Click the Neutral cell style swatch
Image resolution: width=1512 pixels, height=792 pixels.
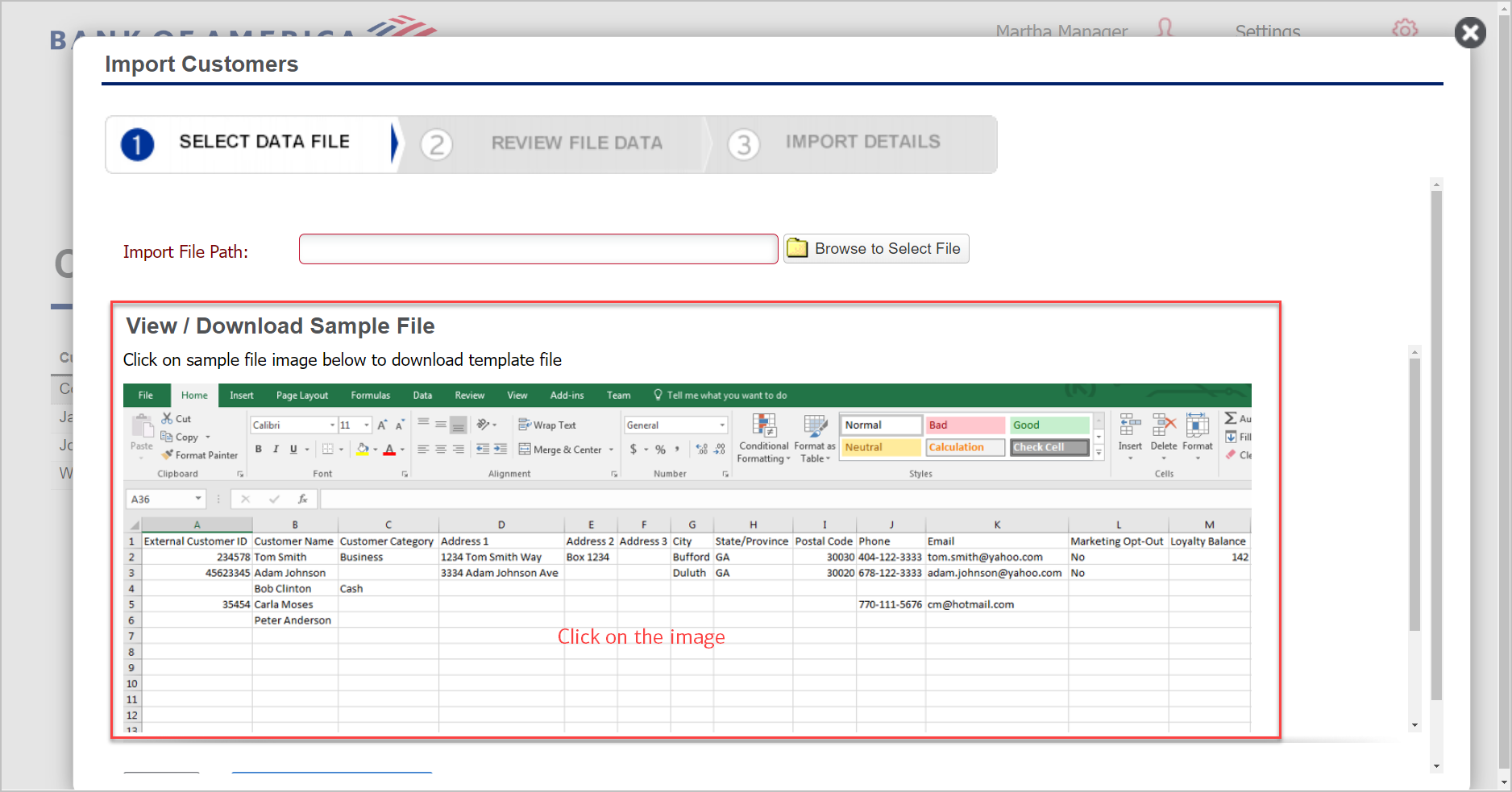pyautogui.click(x=881, y=447)
